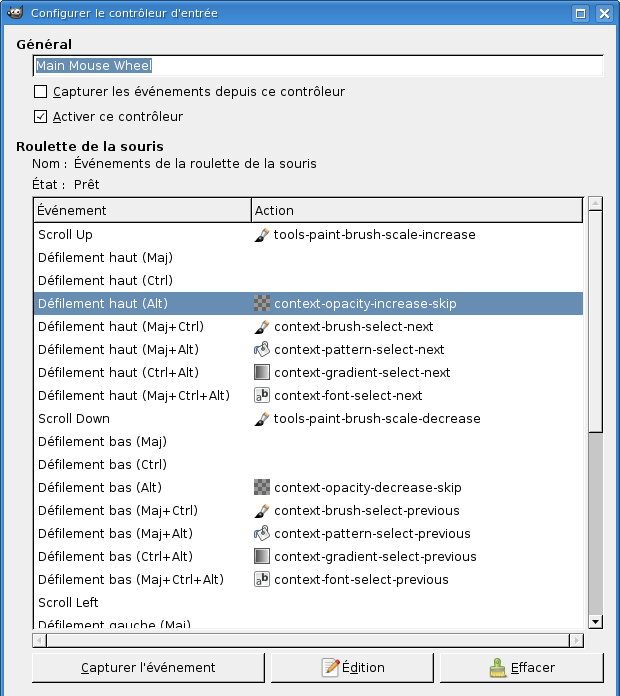The width and height of the screenshot is (620, 696).
Task: Click the pattern icon for context-pattern-select-next
Action: point(262,350)
